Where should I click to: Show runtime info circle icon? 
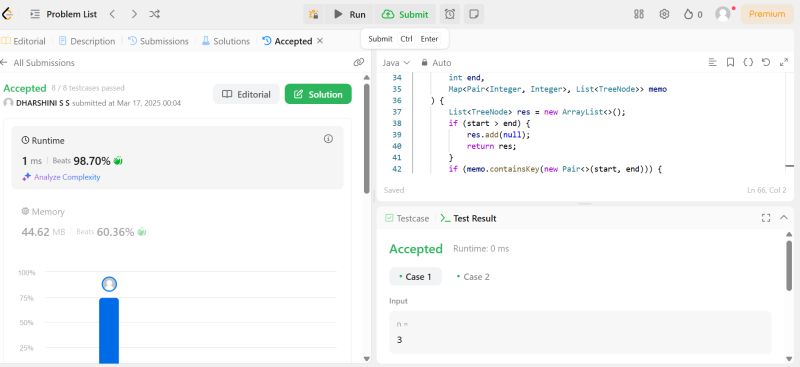click(x=328, y=139)
